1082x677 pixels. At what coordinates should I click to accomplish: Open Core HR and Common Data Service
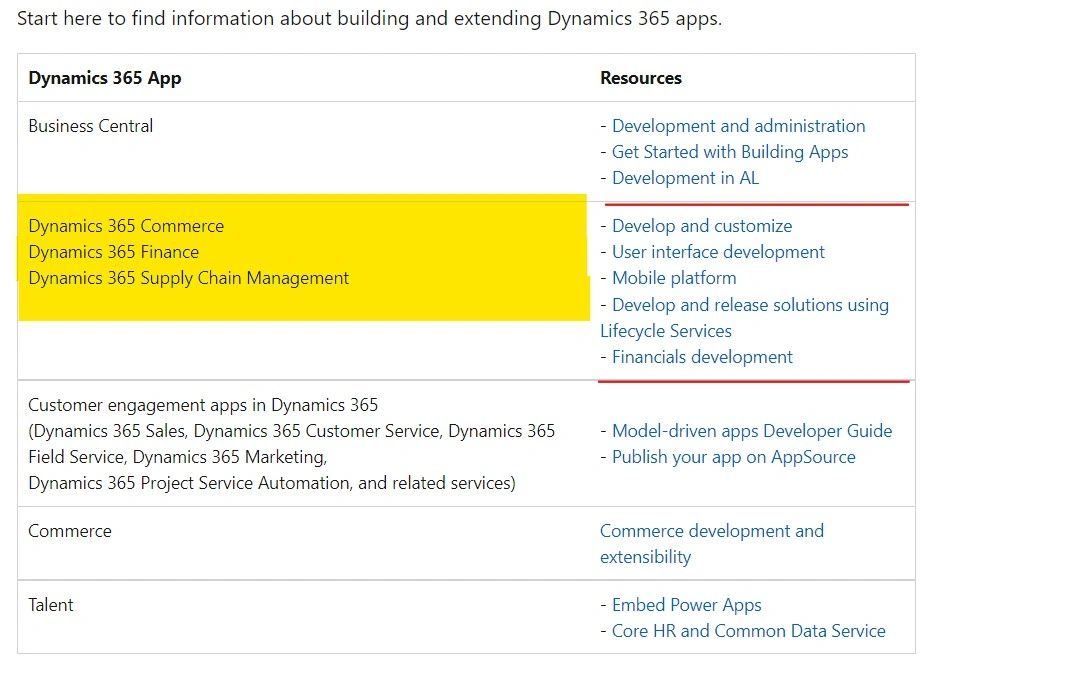click(748, 631)
